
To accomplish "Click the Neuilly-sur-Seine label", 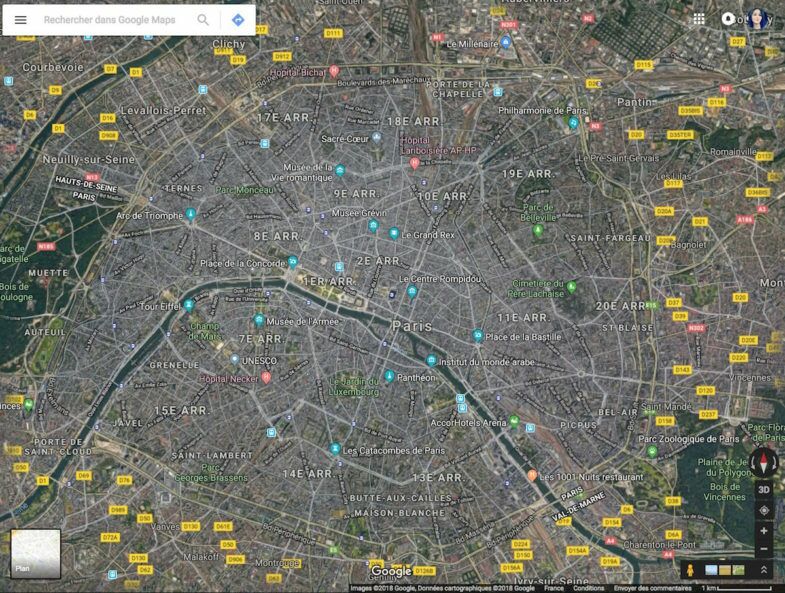I will (x=89, y=159).
